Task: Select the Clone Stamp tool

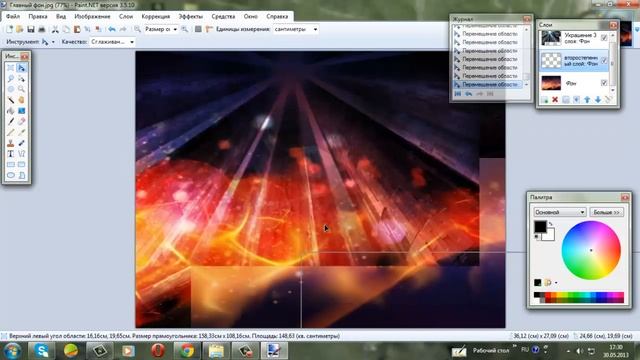Action: [x=11, y=143]
